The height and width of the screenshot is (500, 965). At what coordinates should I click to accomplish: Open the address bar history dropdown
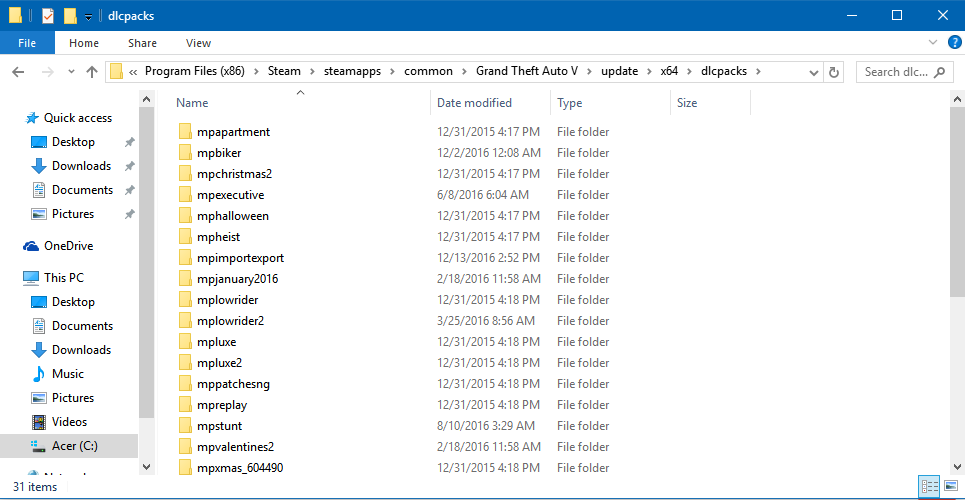[x=814, y=72]
